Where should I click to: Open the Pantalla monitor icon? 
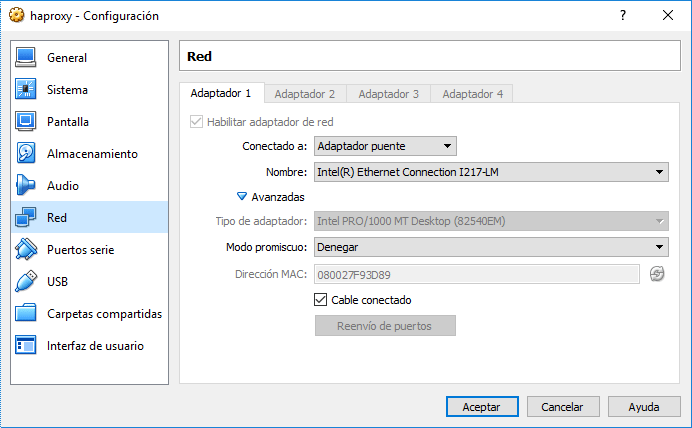tap(26, 122)
